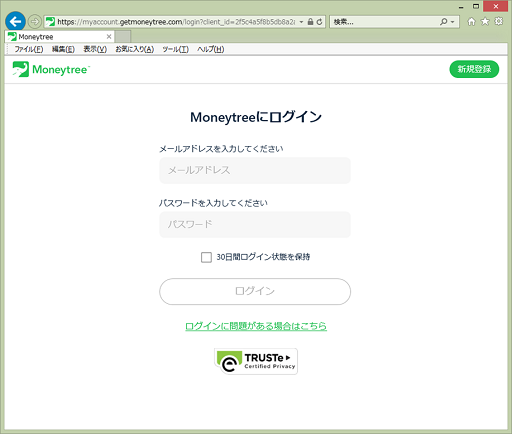Open the お気に入り(A) menu
The width and height of the screenshot is (512, 434).
[135, 49]
